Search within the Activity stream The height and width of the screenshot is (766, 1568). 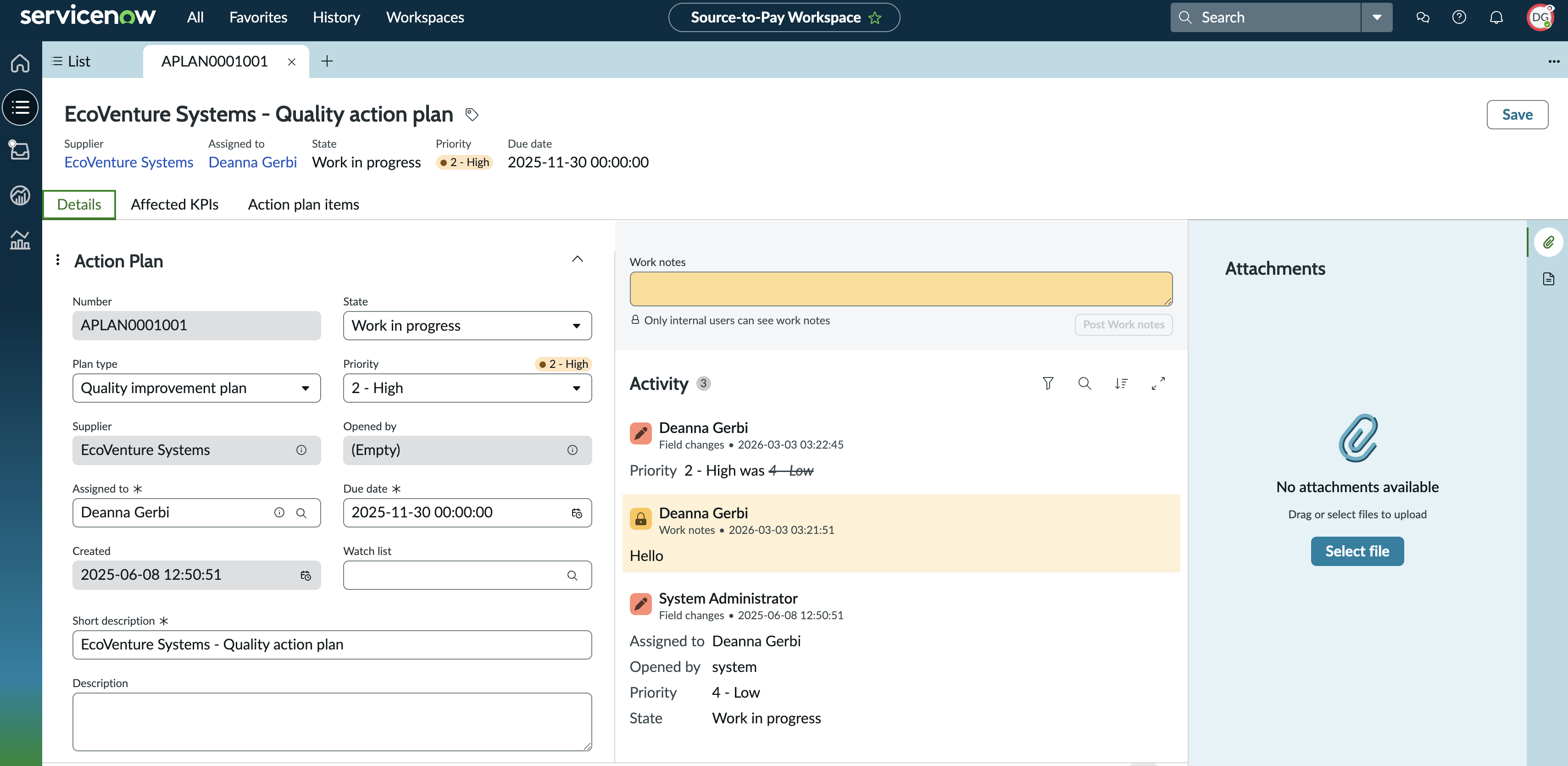[x=1084, y=383]
